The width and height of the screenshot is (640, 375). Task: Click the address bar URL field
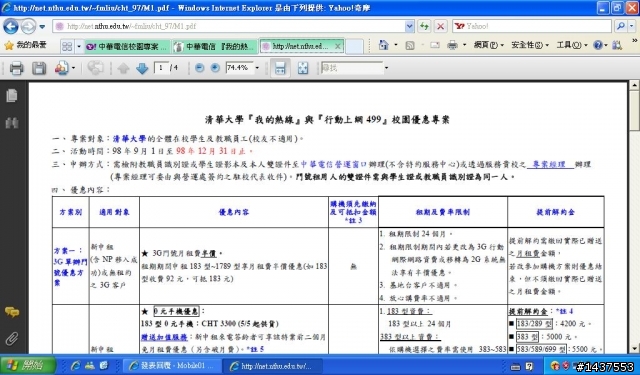229,27
